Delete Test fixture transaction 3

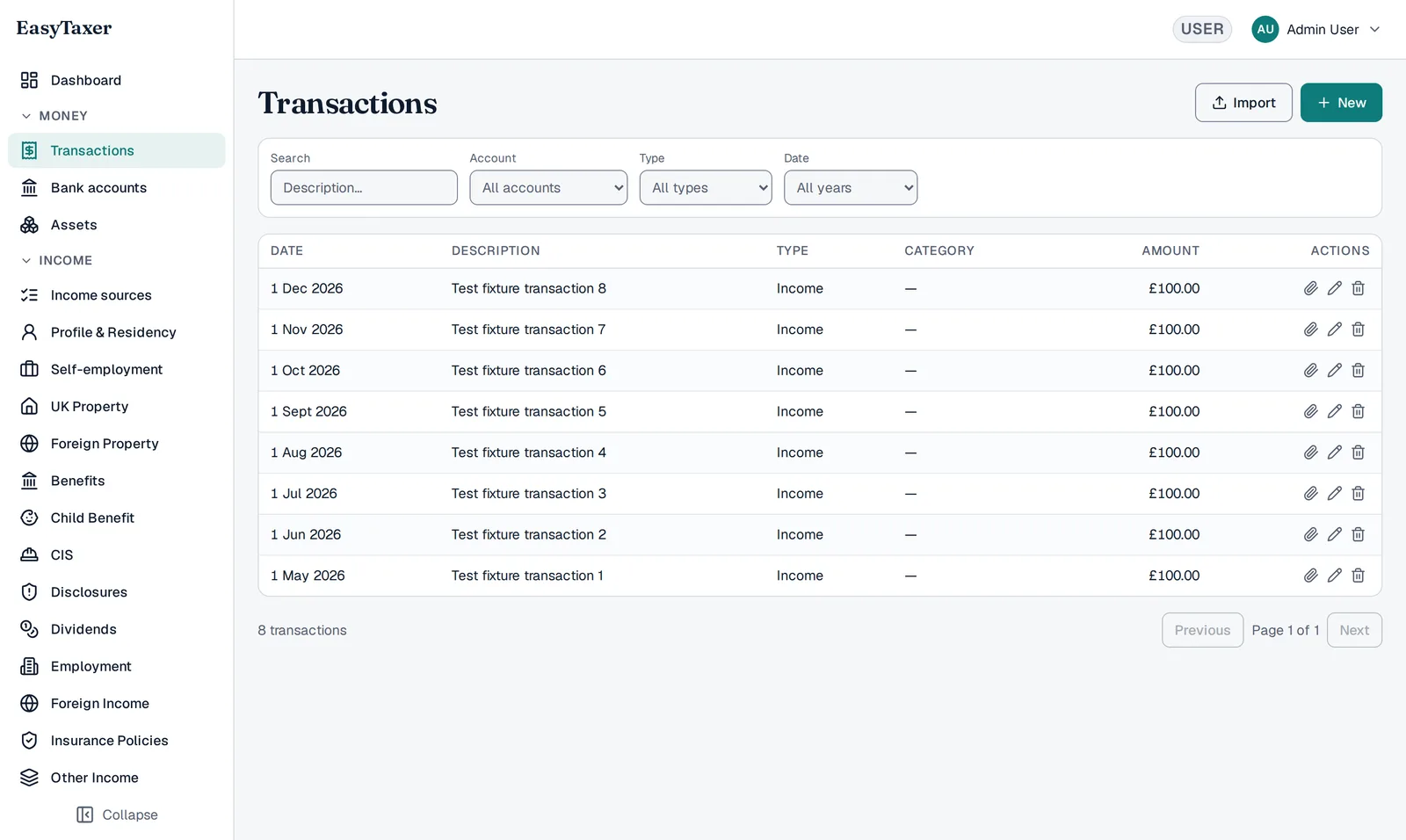[x=1358, y=494]
